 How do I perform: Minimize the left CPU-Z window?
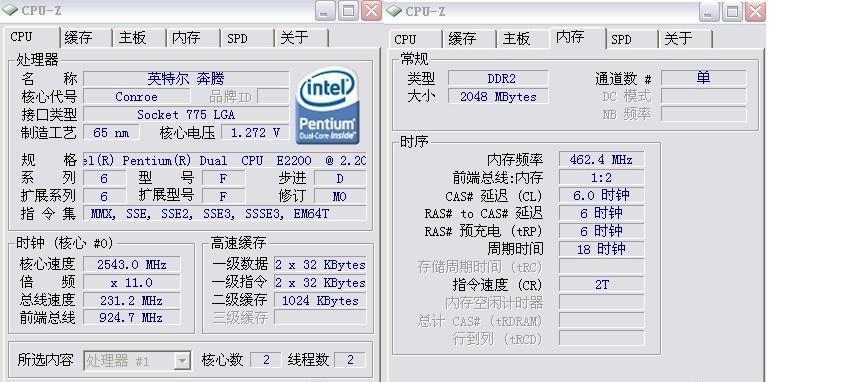pos(325,11)
